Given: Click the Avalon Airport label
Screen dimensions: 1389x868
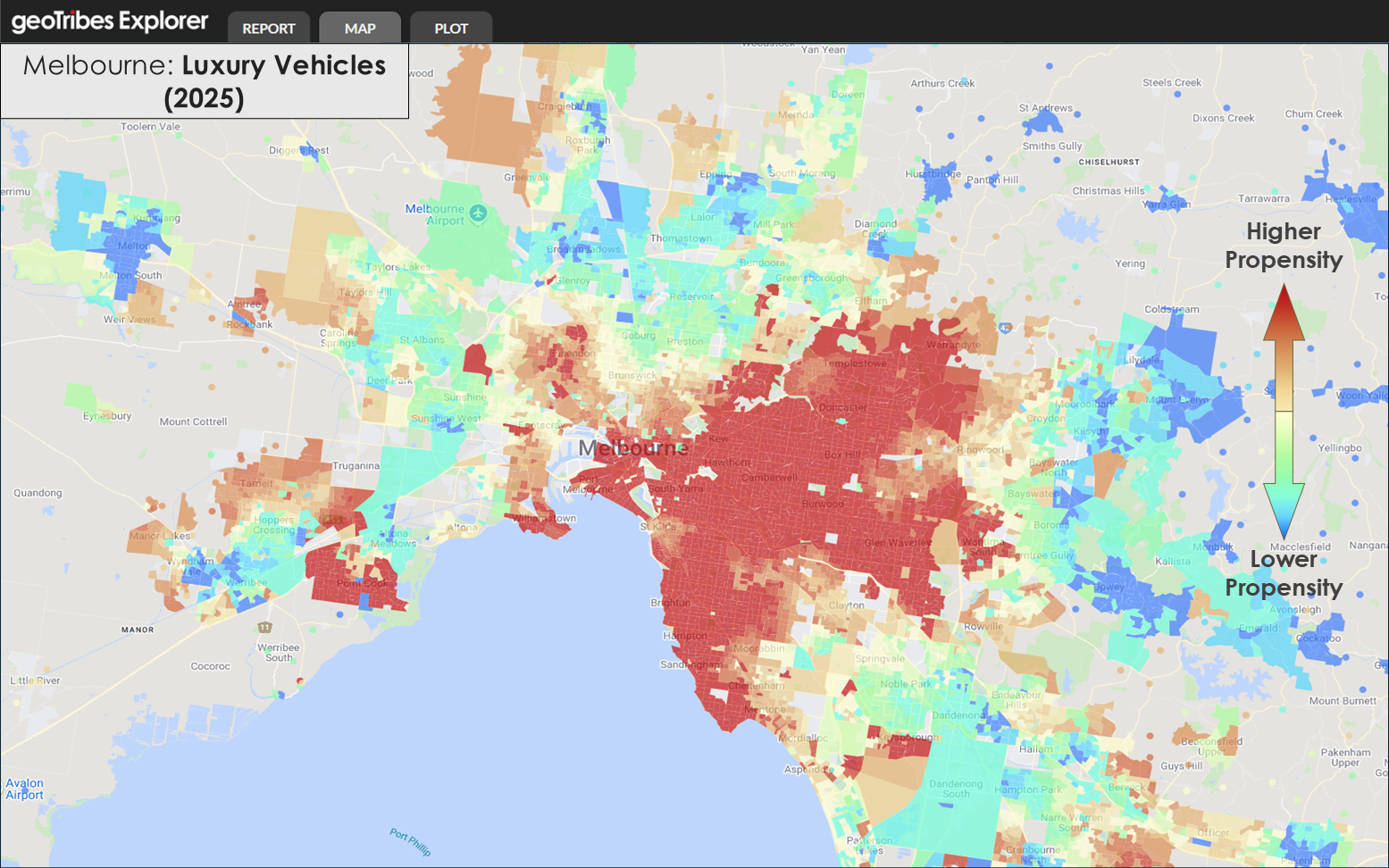Looking at the screenshot, I should [24, 789].
